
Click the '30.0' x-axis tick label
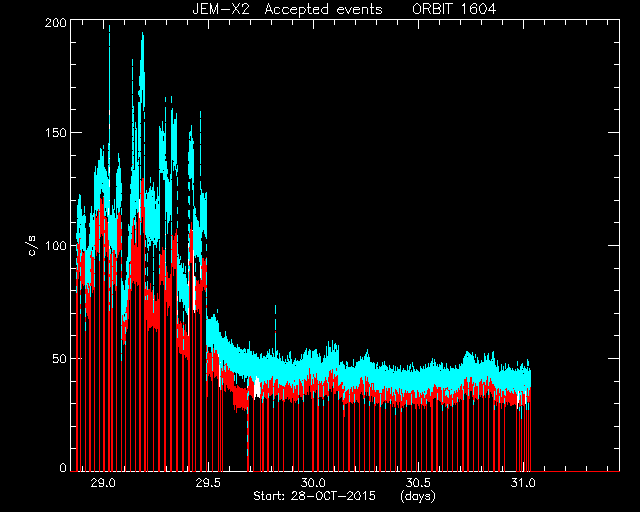click(x=313, y=483)
